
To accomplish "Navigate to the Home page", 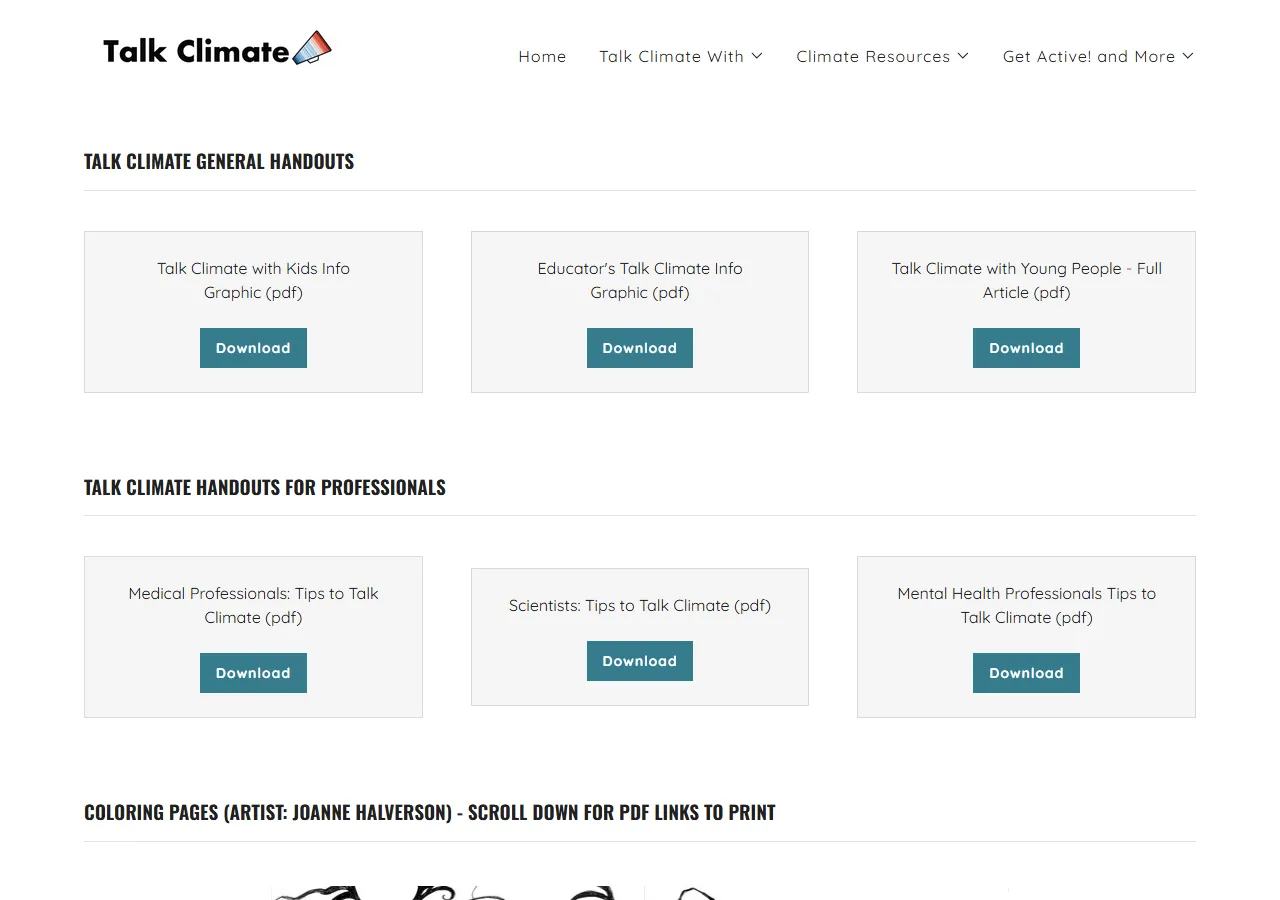I will (542, 57).
